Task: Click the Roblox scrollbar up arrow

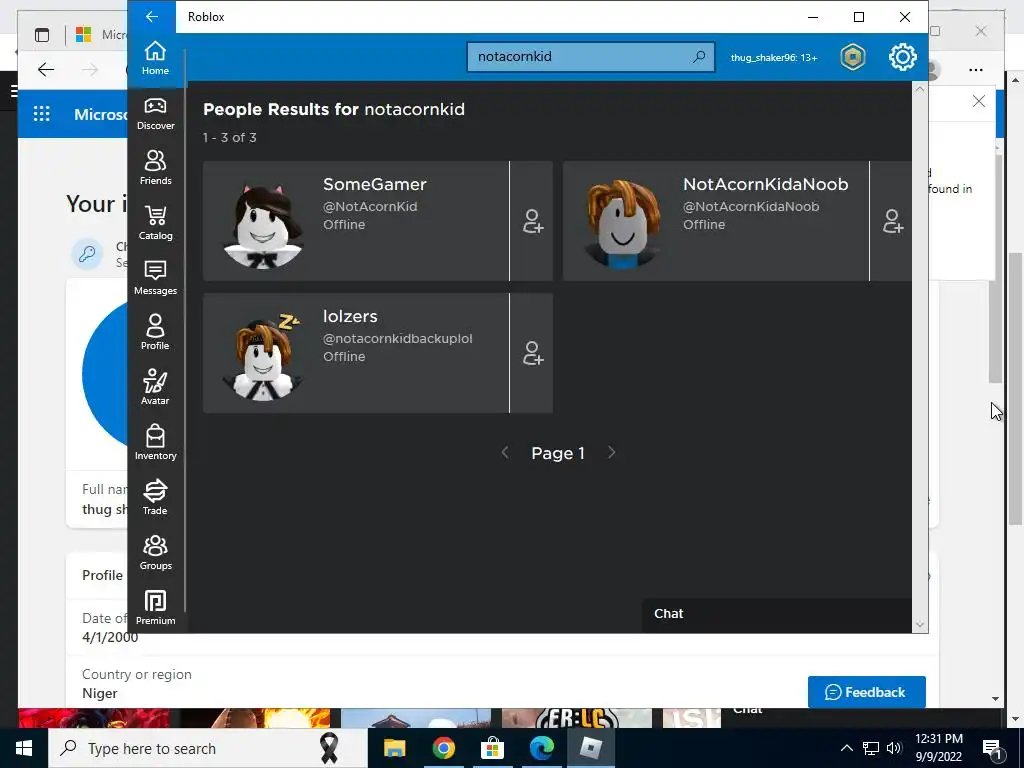Action: pos(920,89)
